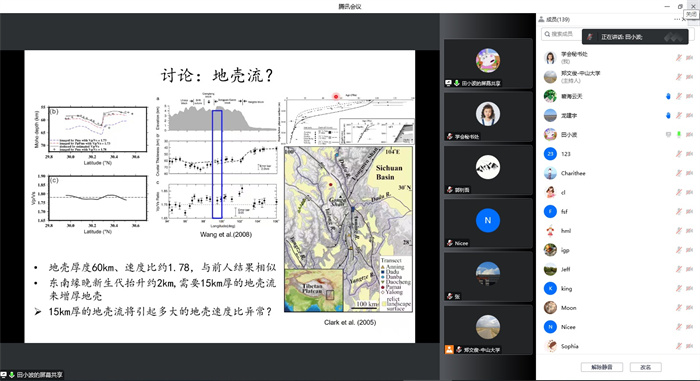Click the host badge icon on 郑文俊-中山大学 video tile
700x381 pixels.
pos(449,349)
